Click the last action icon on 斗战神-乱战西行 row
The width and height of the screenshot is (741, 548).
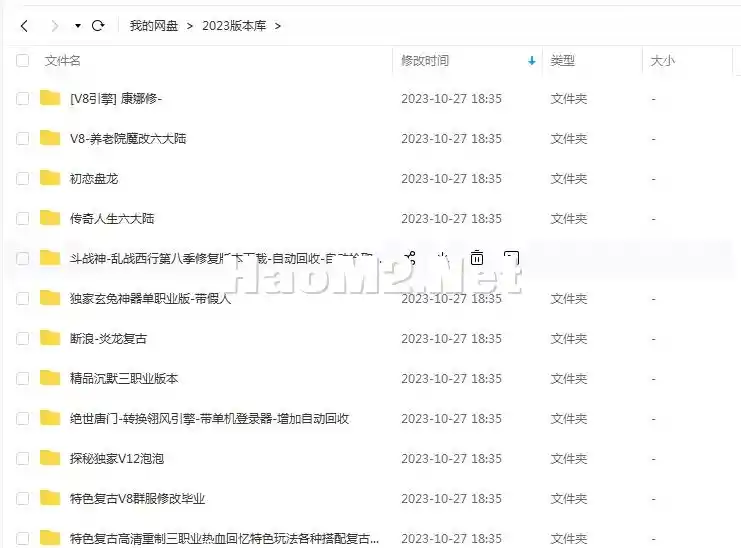pyautogui.click(x=511, y=258)
